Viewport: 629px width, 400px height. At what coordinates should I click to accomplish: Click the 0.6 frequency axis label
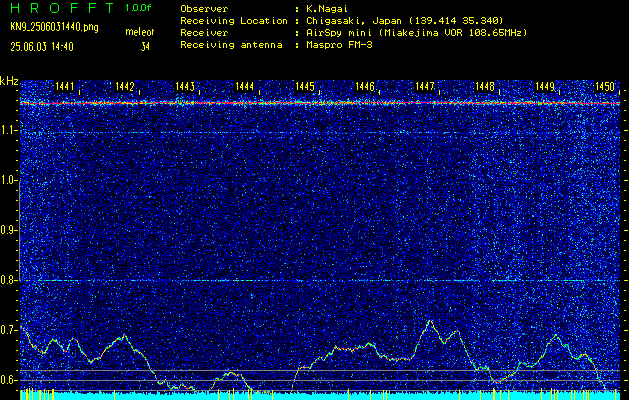9,380
